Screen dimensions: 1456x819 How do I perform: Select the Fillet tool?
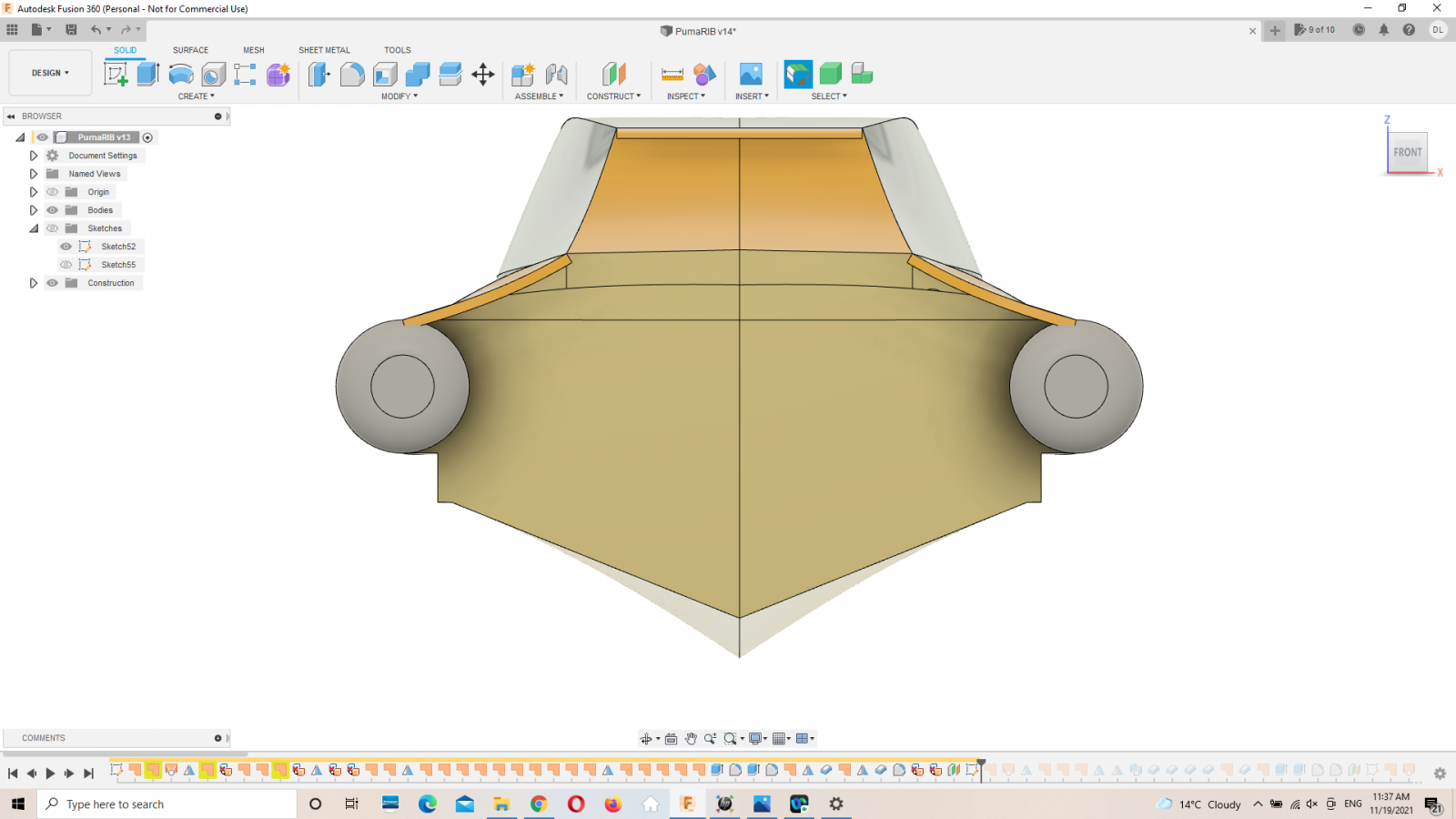click(352, 75)
